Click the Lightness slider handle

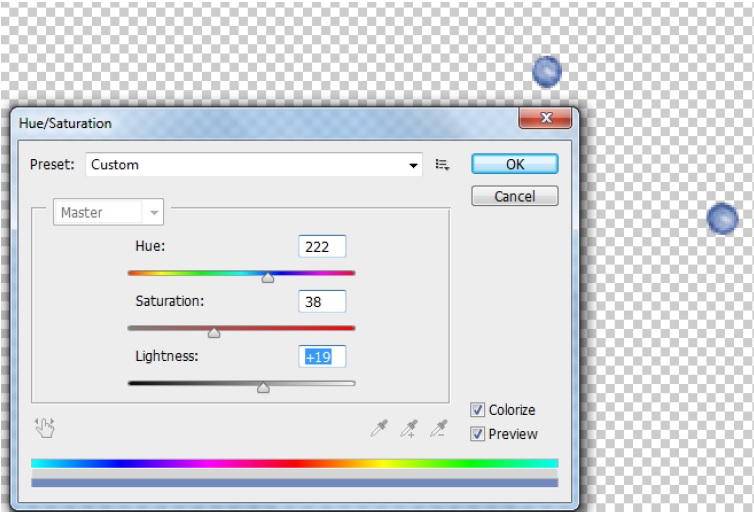point(263,388)
